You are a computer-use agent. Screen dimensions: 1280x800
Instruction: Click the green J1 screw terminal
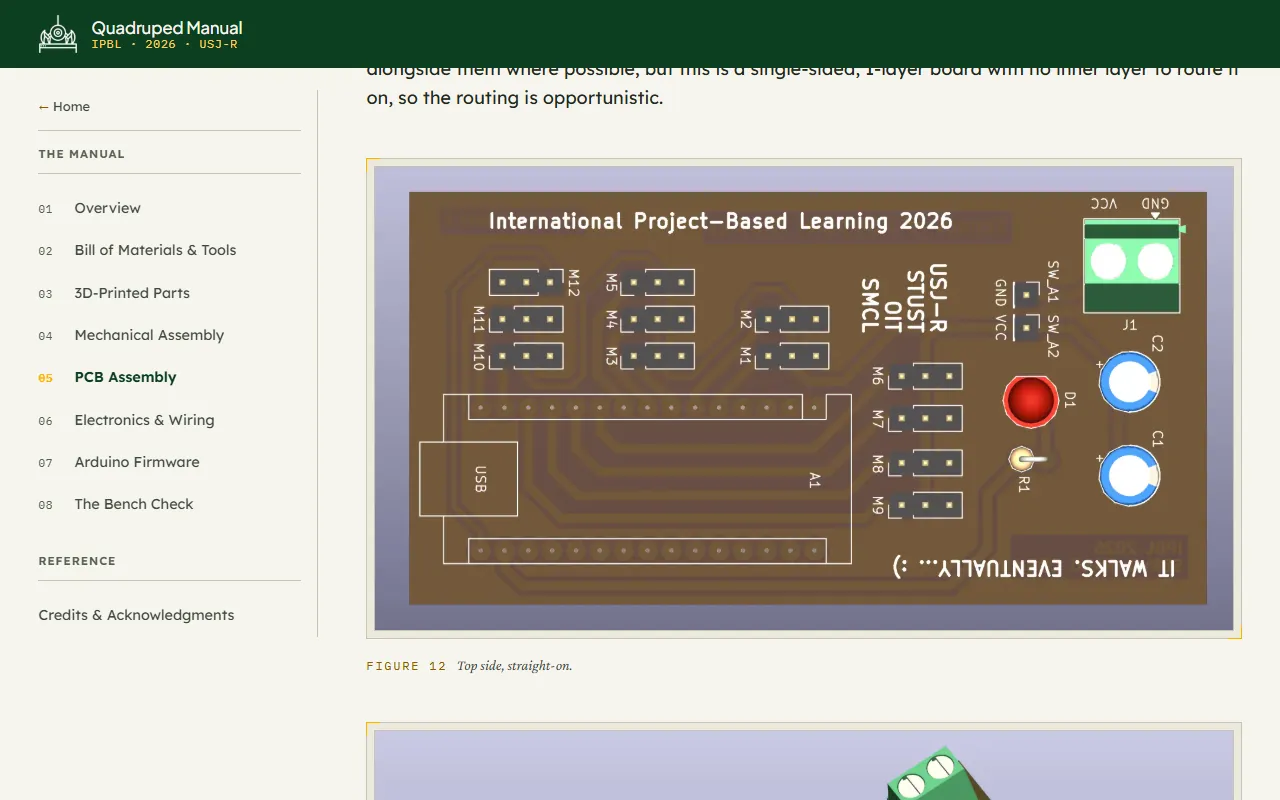click(1131, 266)
